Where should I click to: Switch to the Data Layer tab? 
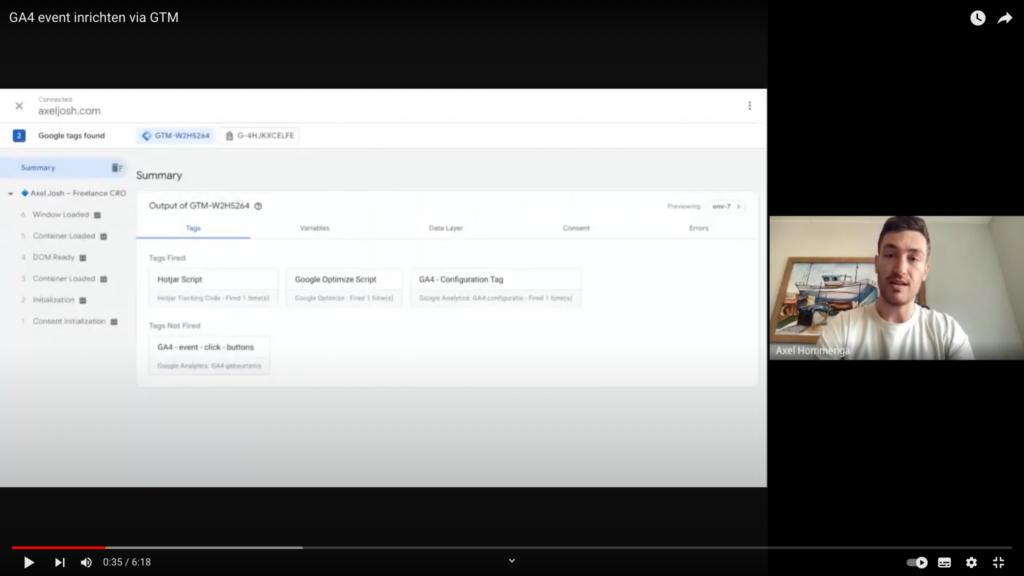click(445, 228)
